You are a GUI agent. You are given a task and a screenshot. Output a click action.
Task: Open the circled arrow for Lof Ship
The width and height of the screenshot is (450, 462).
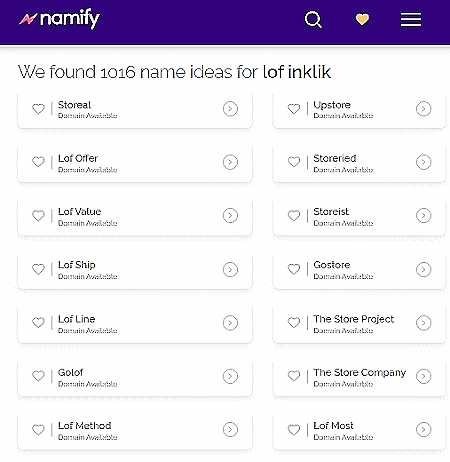230,269
